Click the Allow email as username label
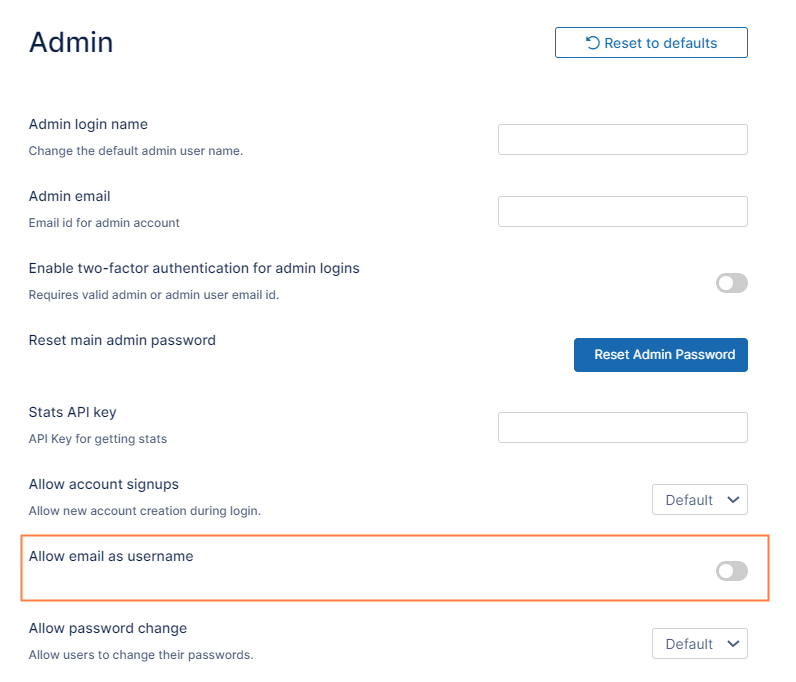The height and width of the screenshot is (682, 796). click(x=111, y=557)
